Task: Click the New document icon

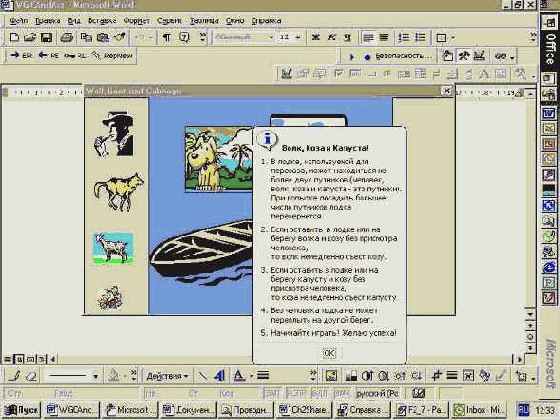Action: tap(14, 37)
